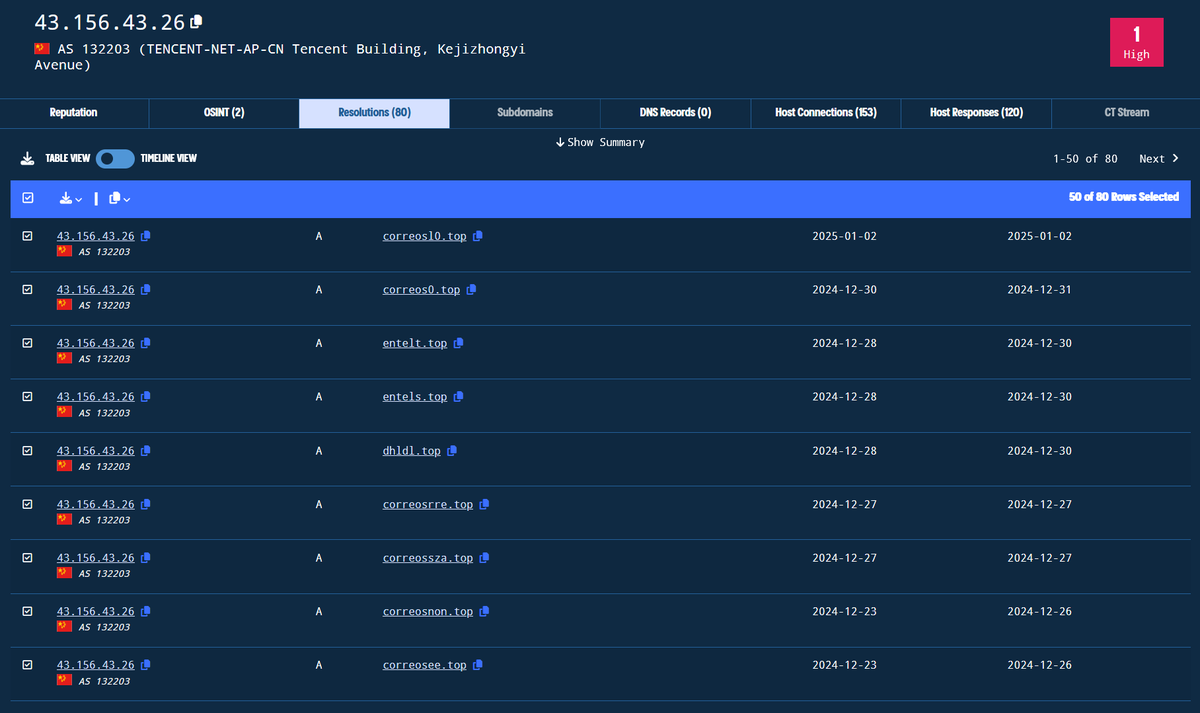The height and width of the screenshot is (713, 1200).
Task: Toggle the select-all checkbox in blue bar
Action: [27, 198]
